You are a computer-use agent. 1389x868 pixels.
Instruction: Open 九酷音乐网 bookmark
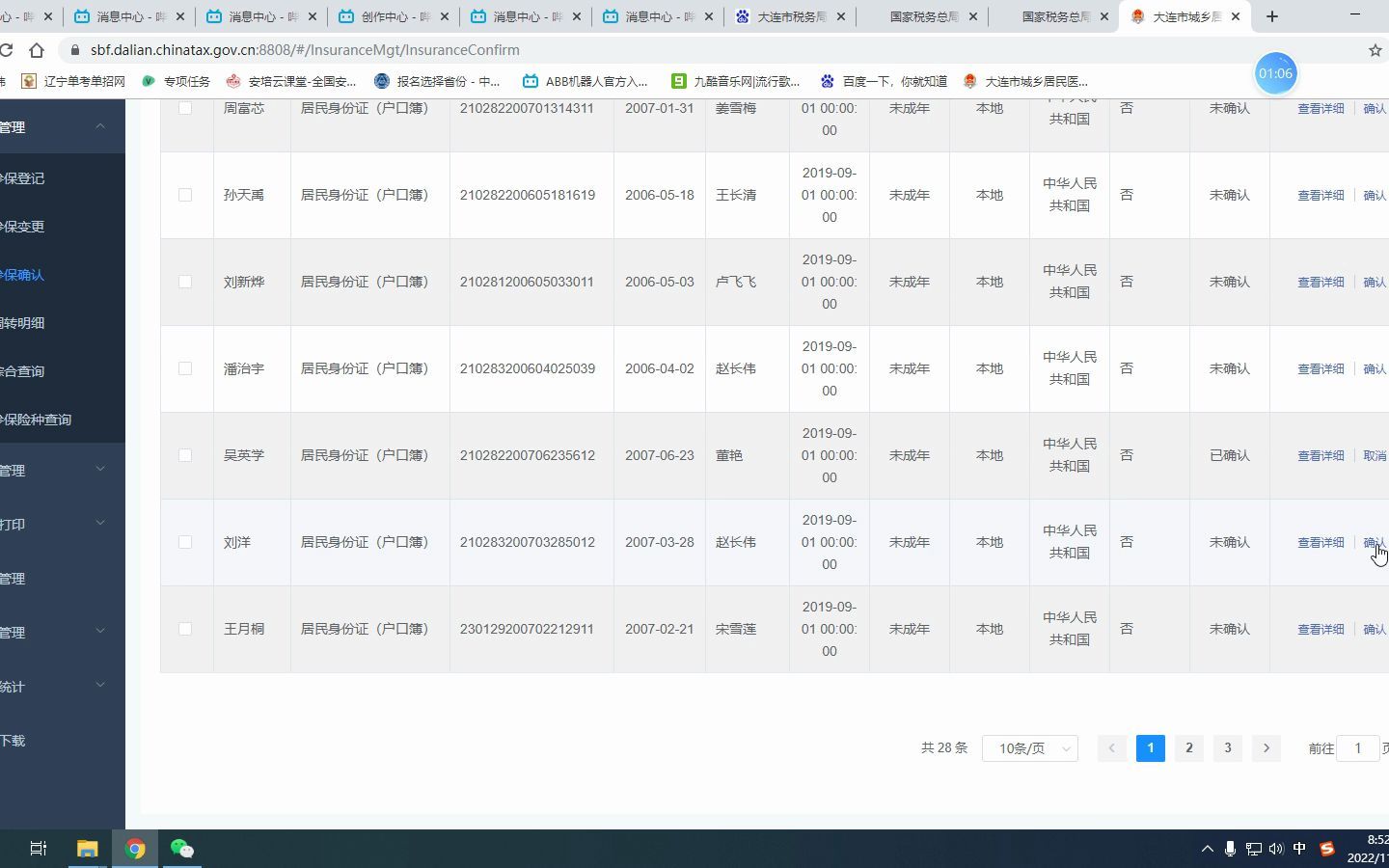tap(736, 82)
